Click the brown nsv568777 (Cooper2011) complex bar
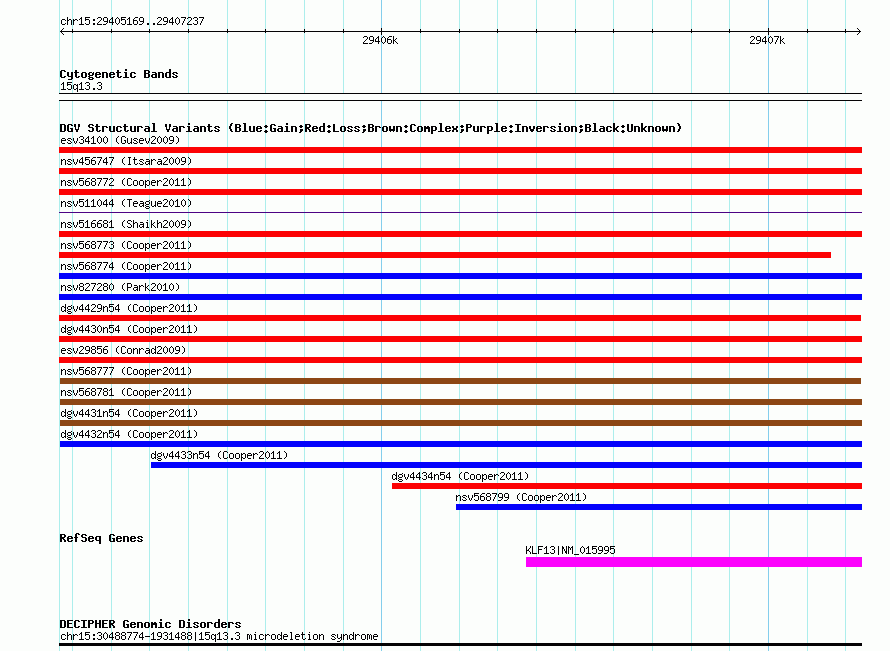 tap(460, 381)
